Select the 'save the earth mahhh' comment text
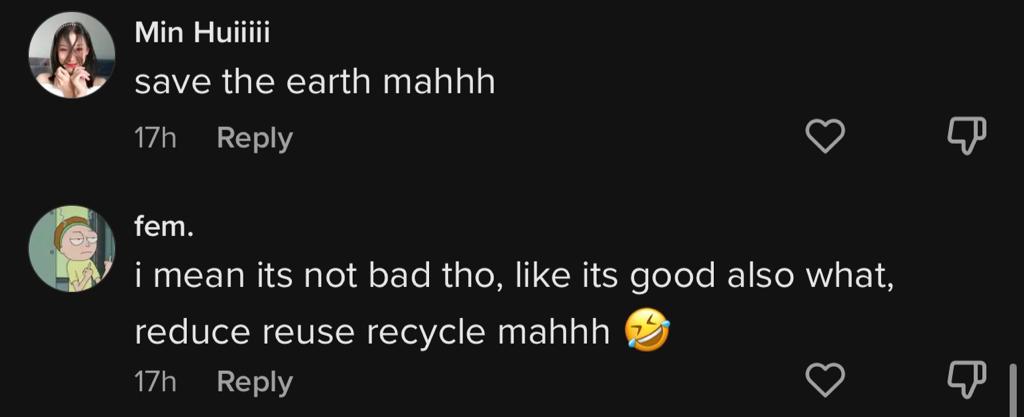 [x=315, y=83]
